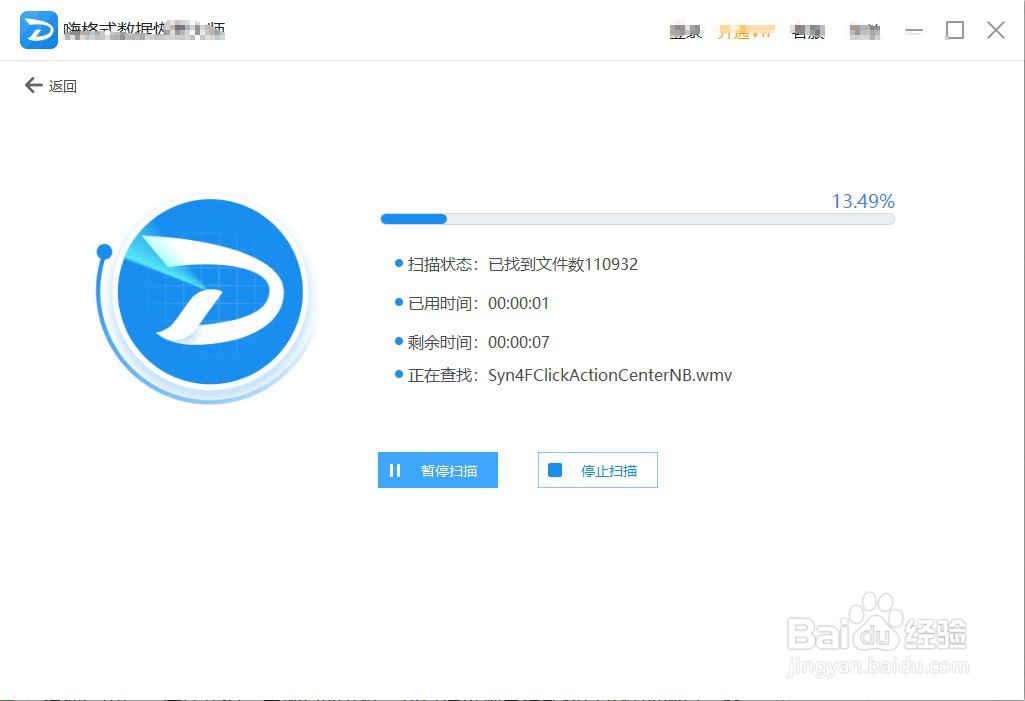Viewport: 1025px width, 701px height.
Task: Click the back arrow beside 返回
Action: [x=33, y=85]
